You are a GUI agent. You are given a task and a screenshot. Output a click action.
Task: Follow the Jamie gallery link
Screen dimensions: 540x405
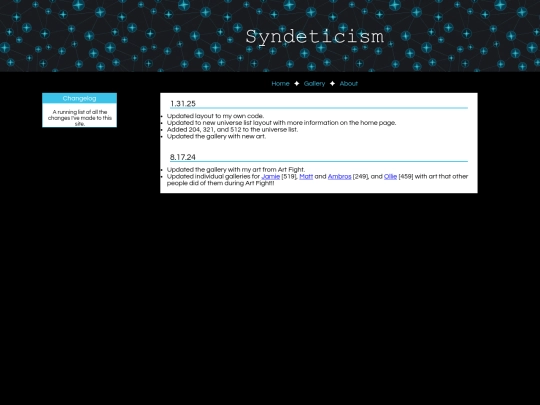click(270, 176)
